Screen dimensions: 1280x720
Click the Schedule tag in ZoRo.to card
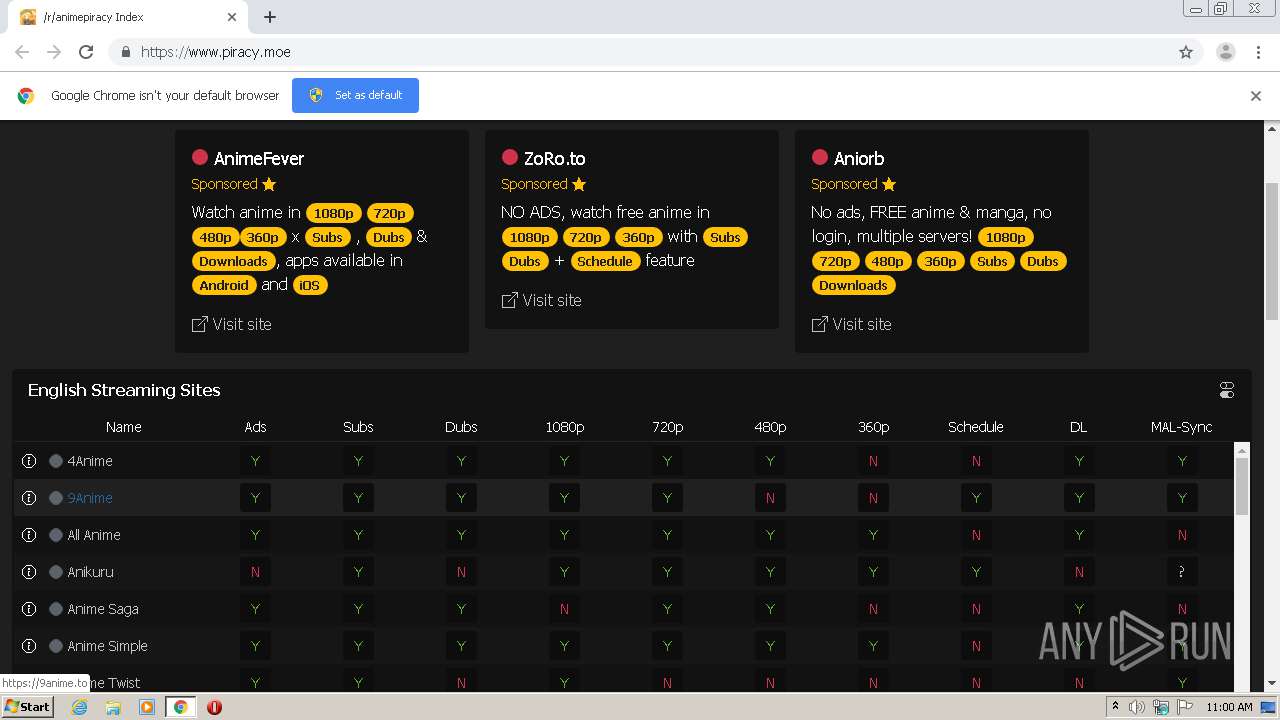[605, 261]
